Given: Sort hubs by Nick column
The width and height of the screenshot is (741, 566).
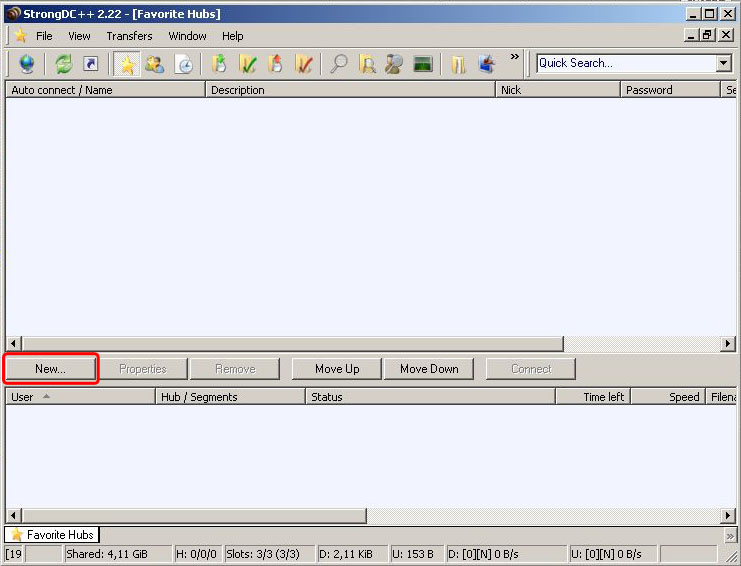Looking at the screenshot, I should coord(558,90).
